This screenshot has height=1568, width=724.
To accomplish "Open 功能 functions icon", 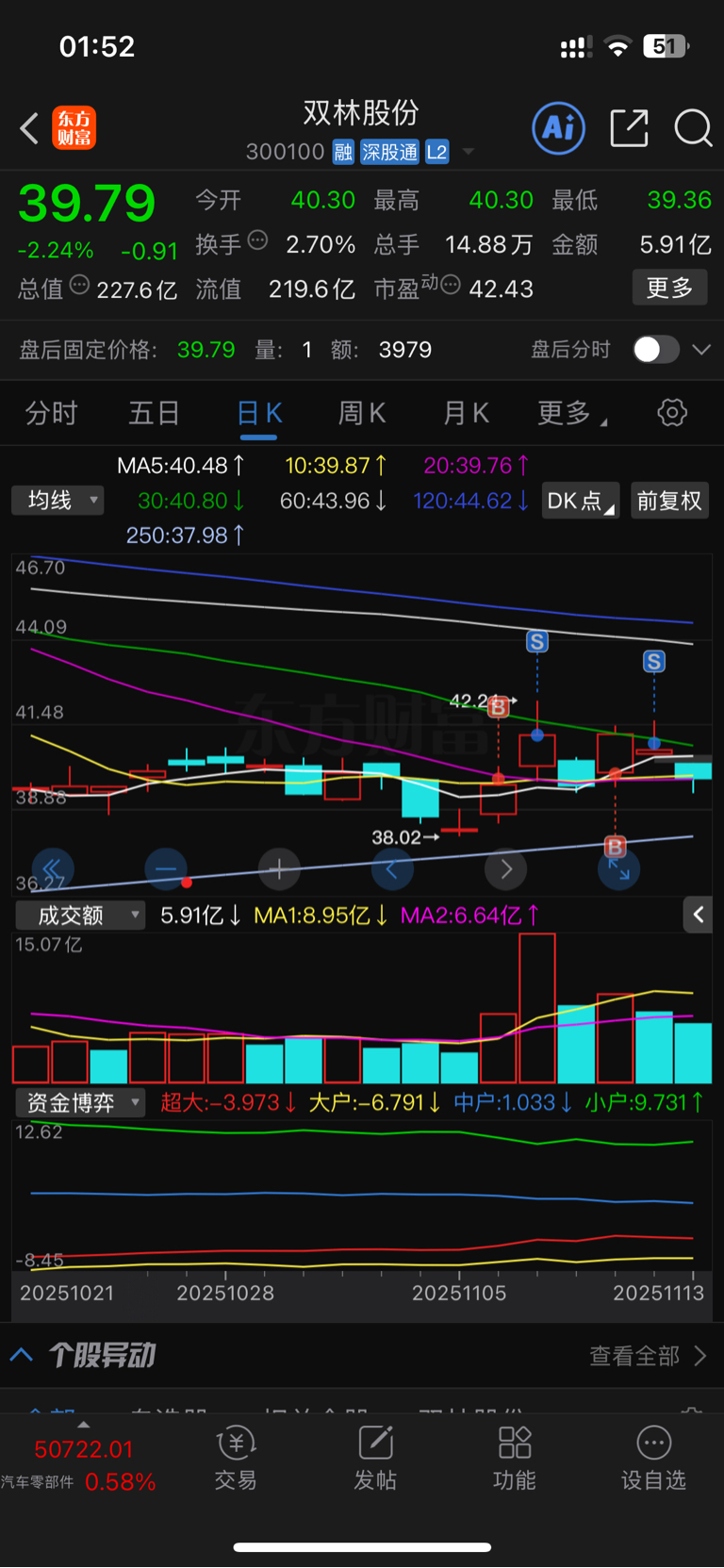I will 515,1459.
